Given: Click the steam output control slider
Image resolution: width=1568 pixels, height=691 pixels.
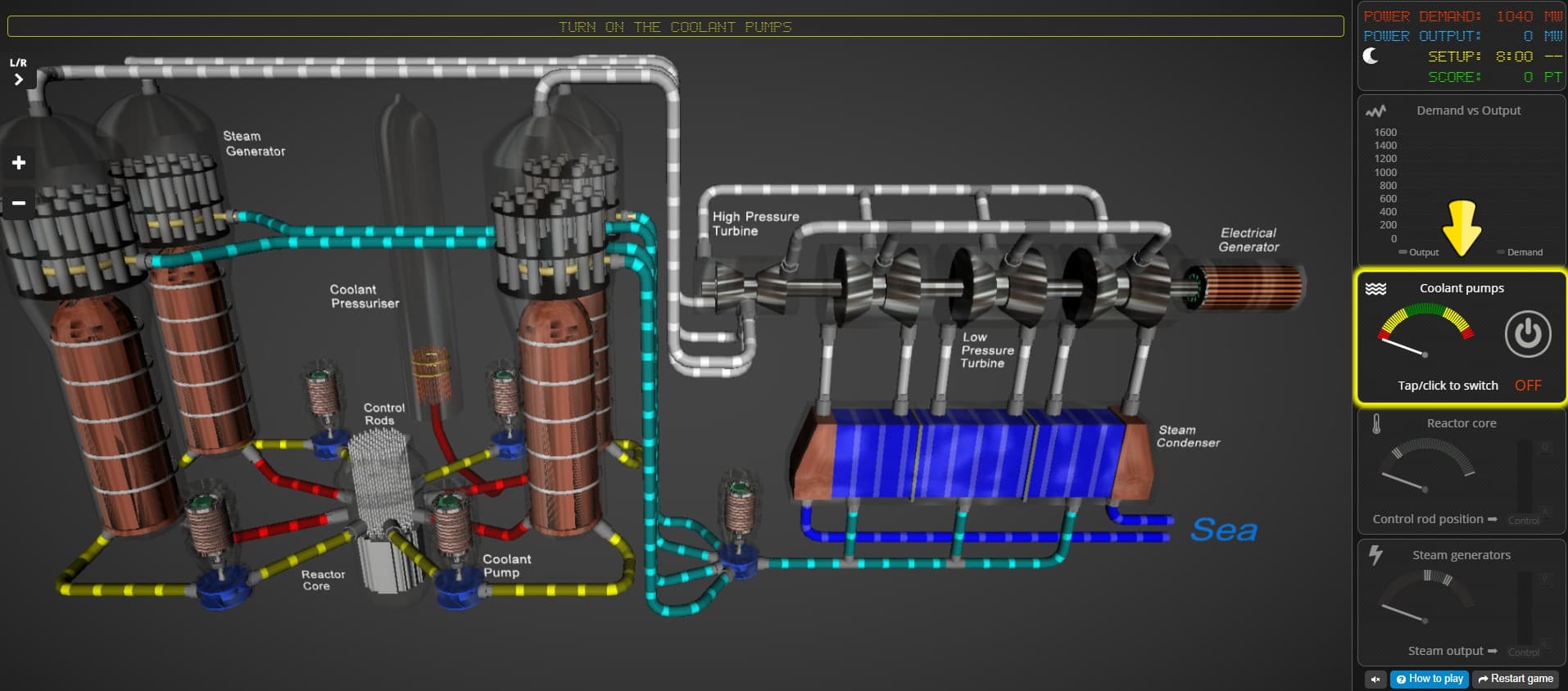Looking at the screenshot, I should click(x=1524, y=610).
